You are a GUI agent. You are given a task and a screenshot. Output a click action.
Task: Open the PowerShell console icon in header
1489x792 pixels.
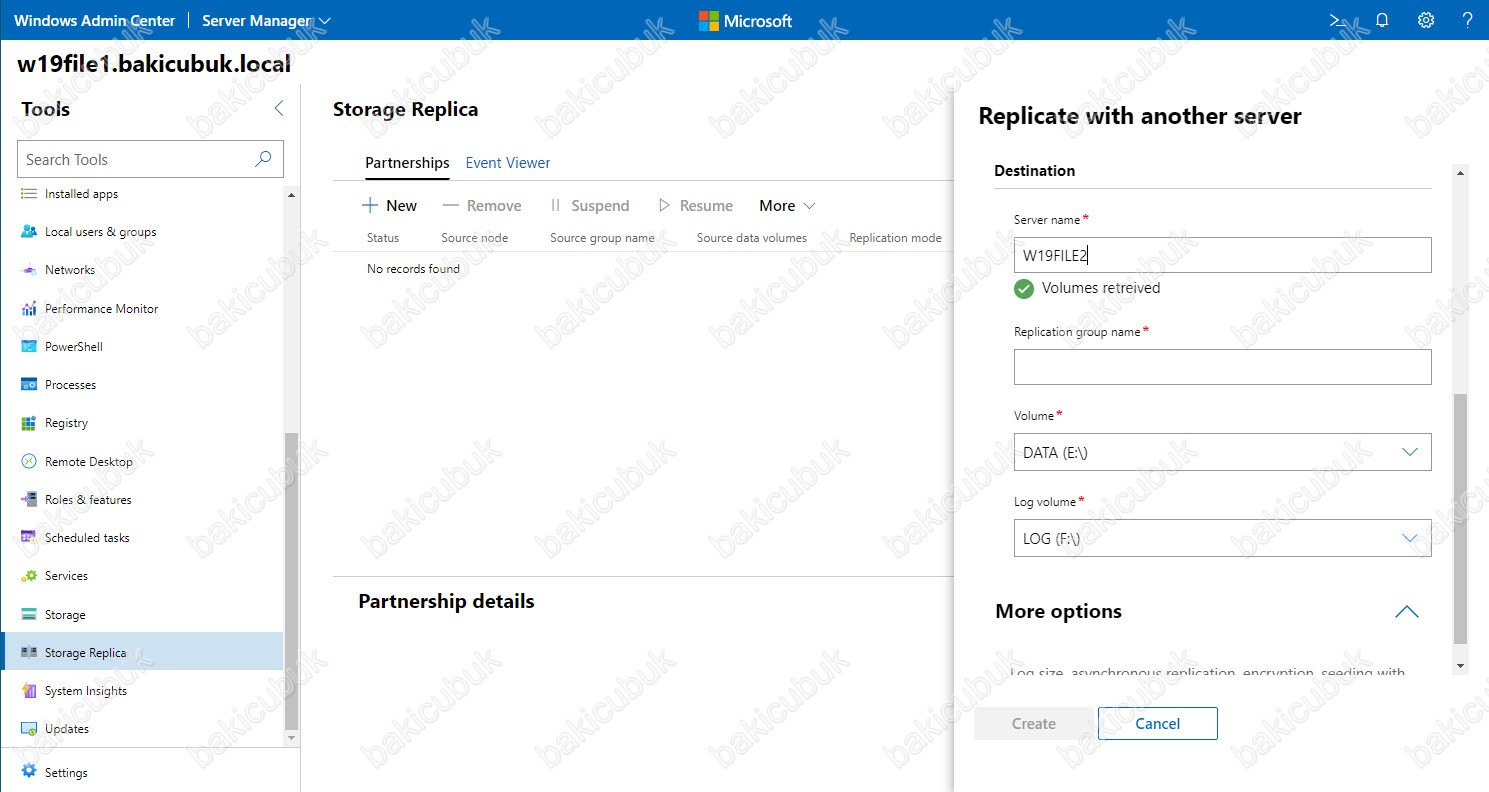[1338, 20]
